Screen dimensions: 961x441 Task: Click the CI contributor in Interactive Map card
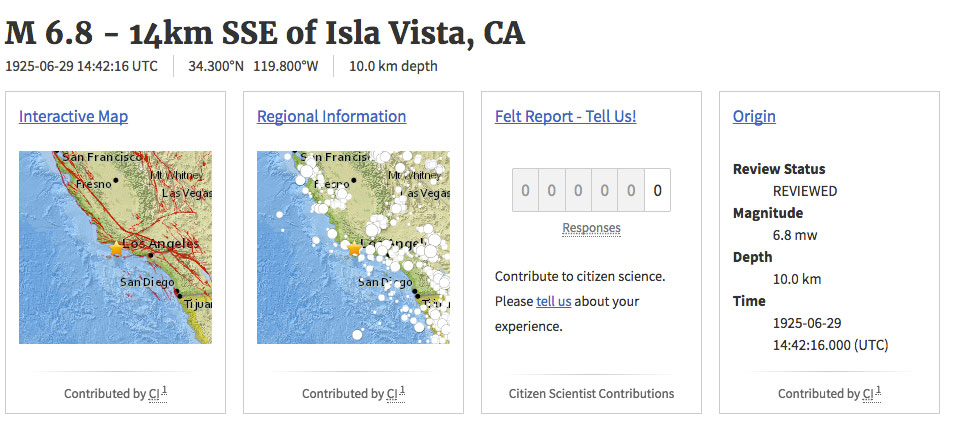point(154,394)
